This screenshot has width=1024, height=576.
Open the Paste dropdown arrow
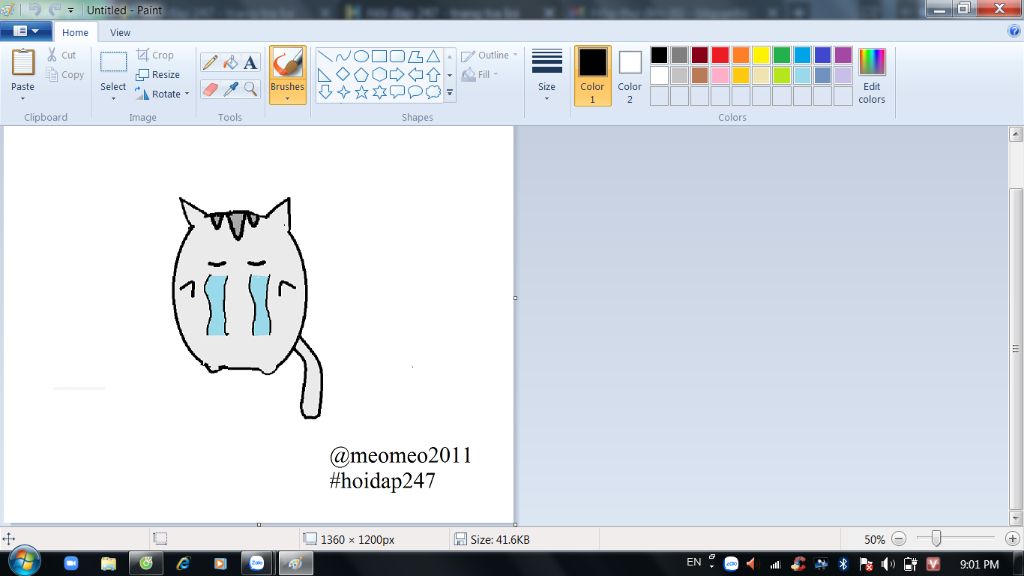click(x=23, y=99)
